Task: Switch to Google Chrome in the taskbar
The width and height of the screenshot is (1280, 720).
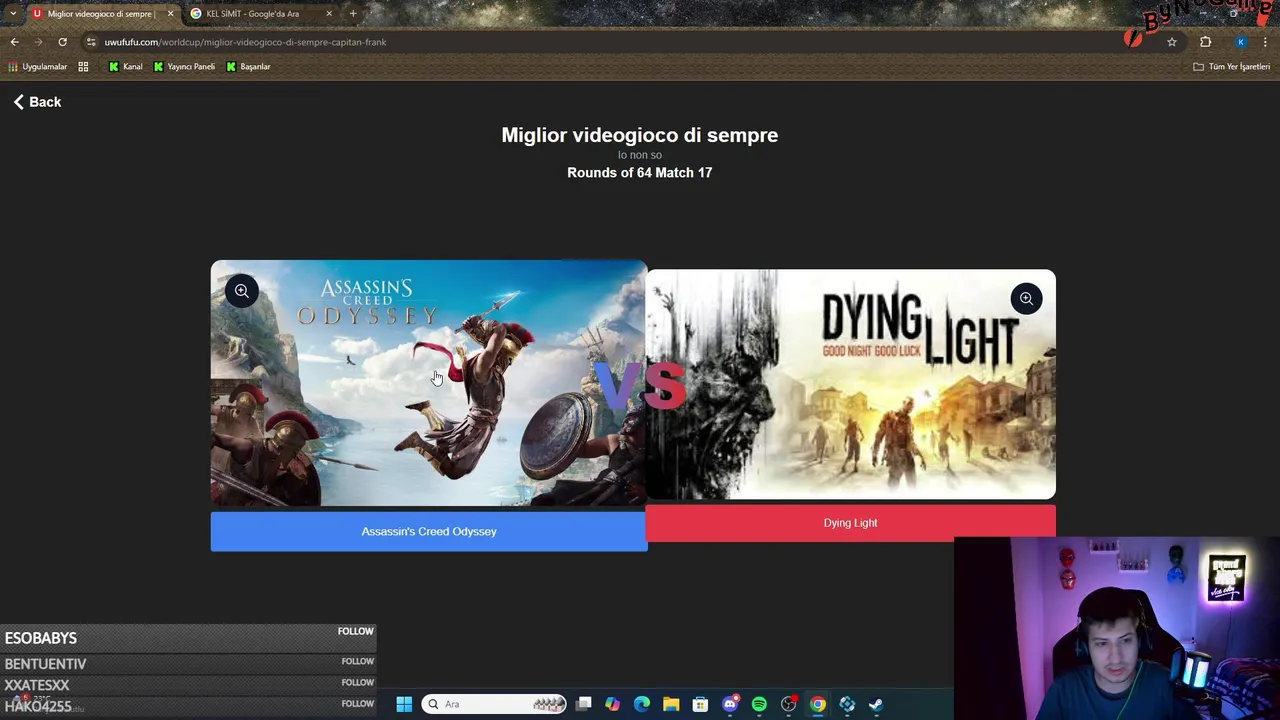Action: (818, 704)
